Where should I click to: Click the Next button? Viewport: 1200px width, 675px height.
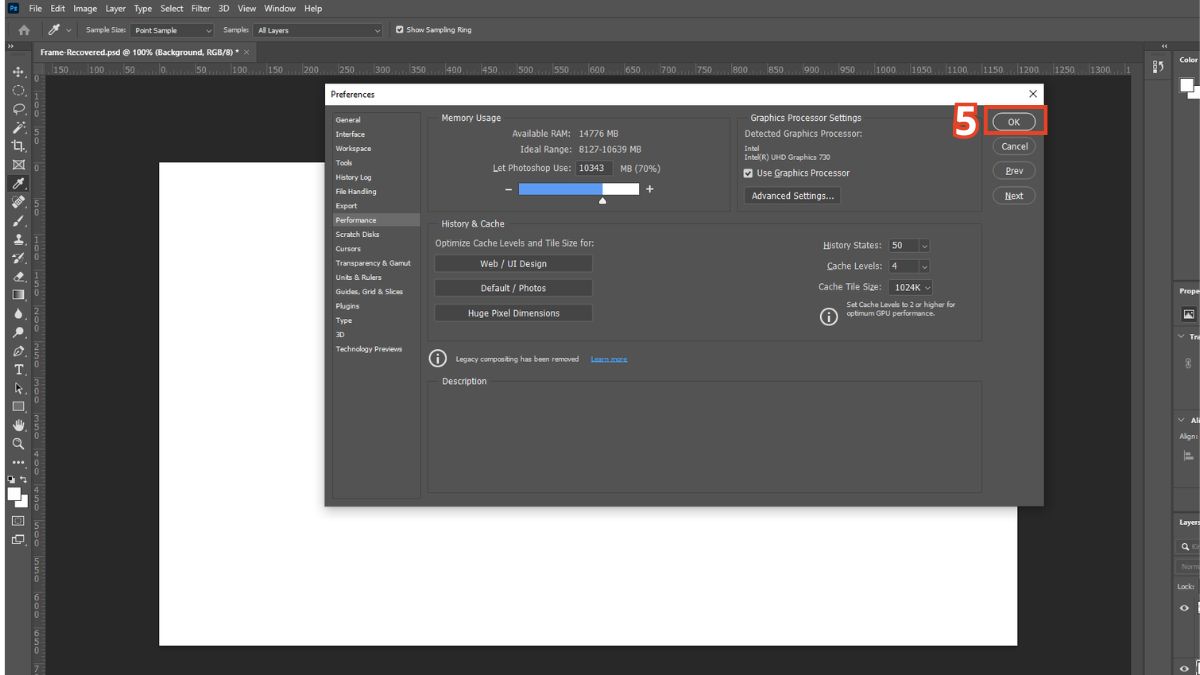(1014, 196)
